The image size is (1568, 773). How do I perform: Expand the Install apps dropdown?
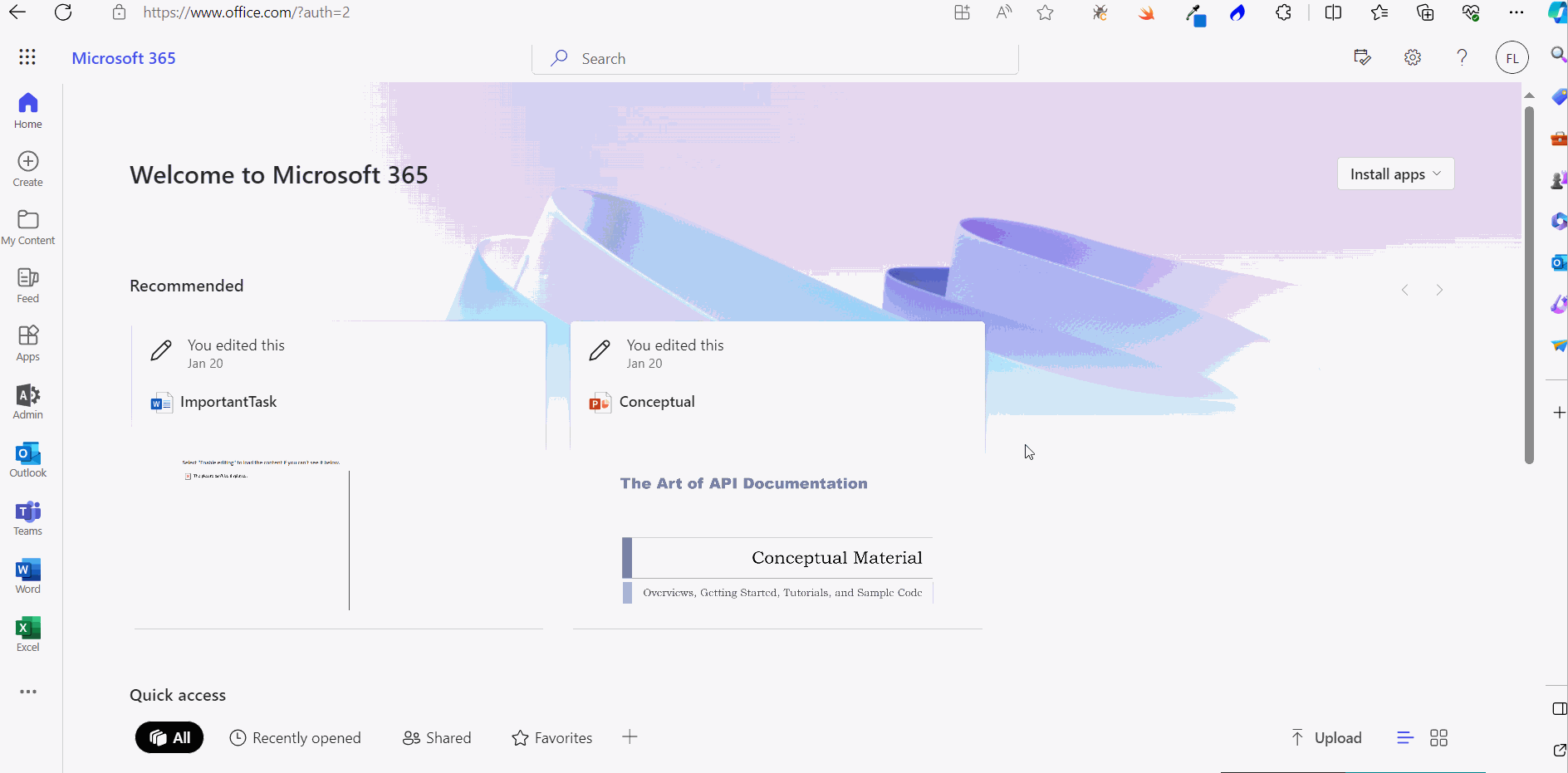point(1396,174)
